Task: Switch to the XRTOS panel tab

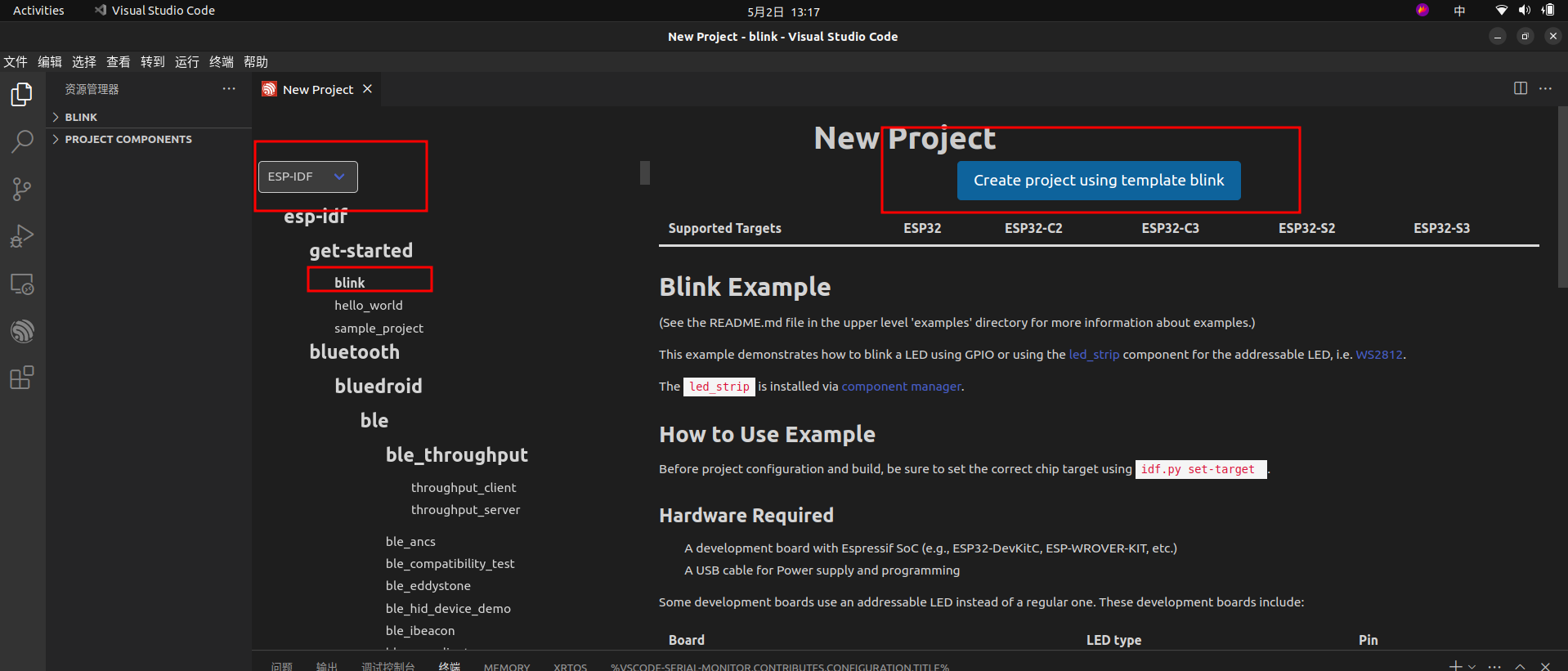Action: 570,667
